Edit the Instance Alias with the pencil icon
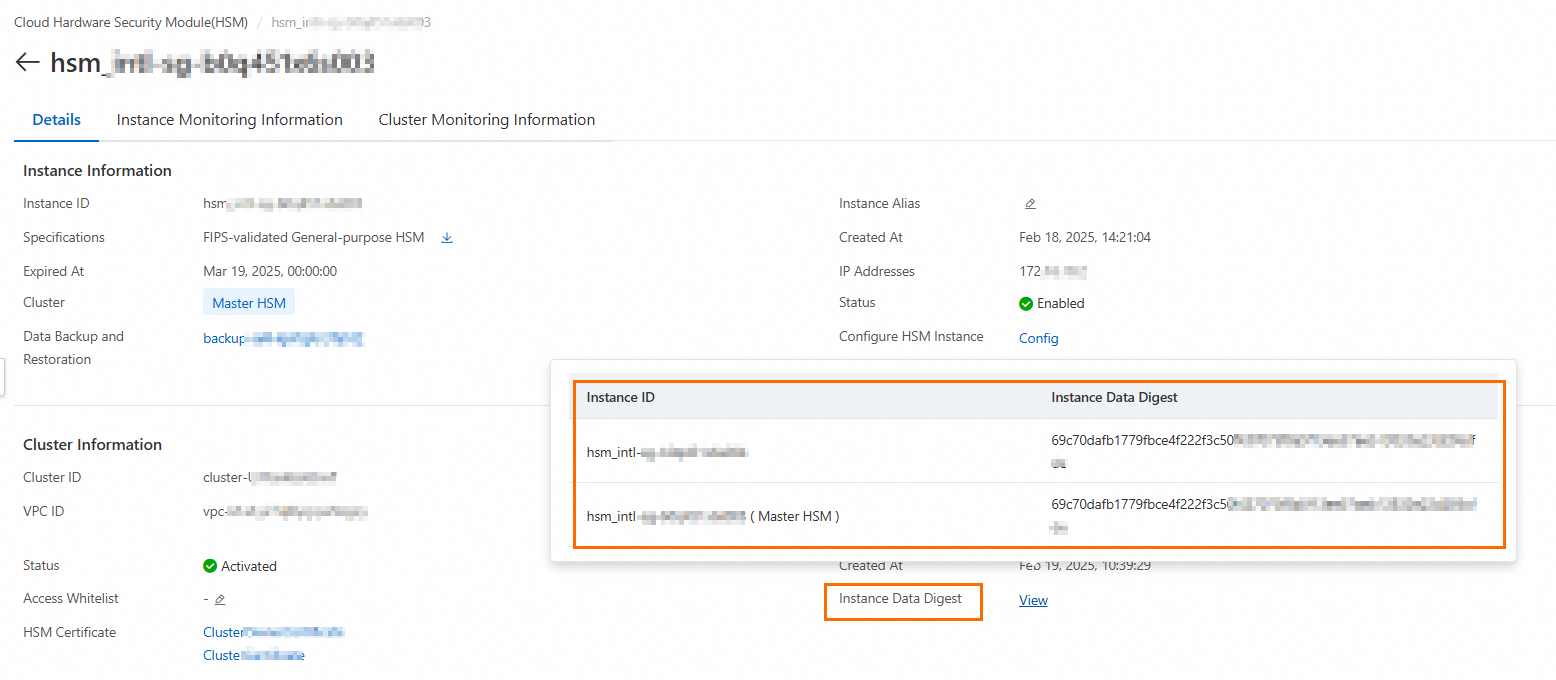The height and width of the screenshot is (680, 1556). [1030, 204]
